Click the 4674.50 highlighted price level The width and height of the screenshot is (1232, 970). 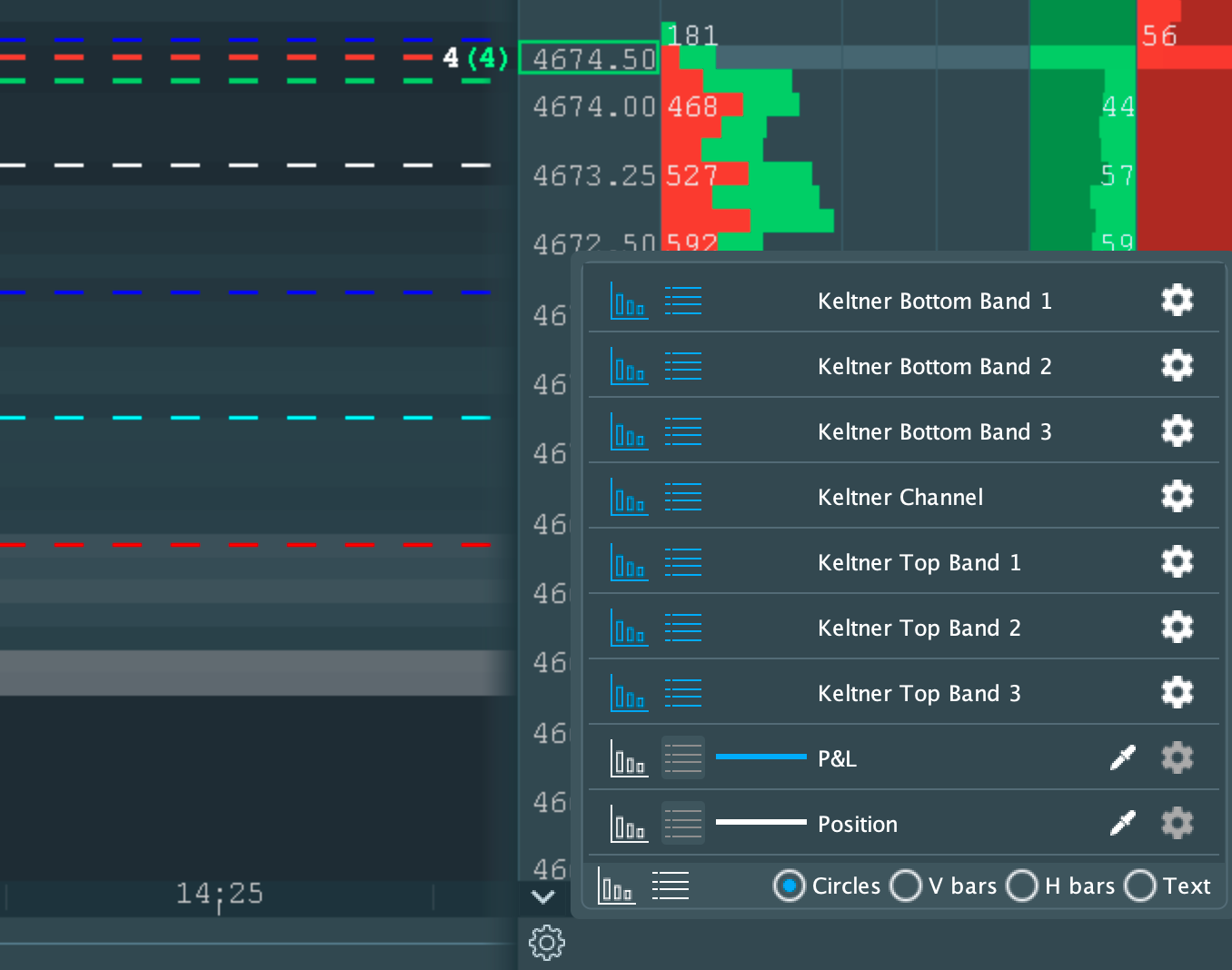590,59
